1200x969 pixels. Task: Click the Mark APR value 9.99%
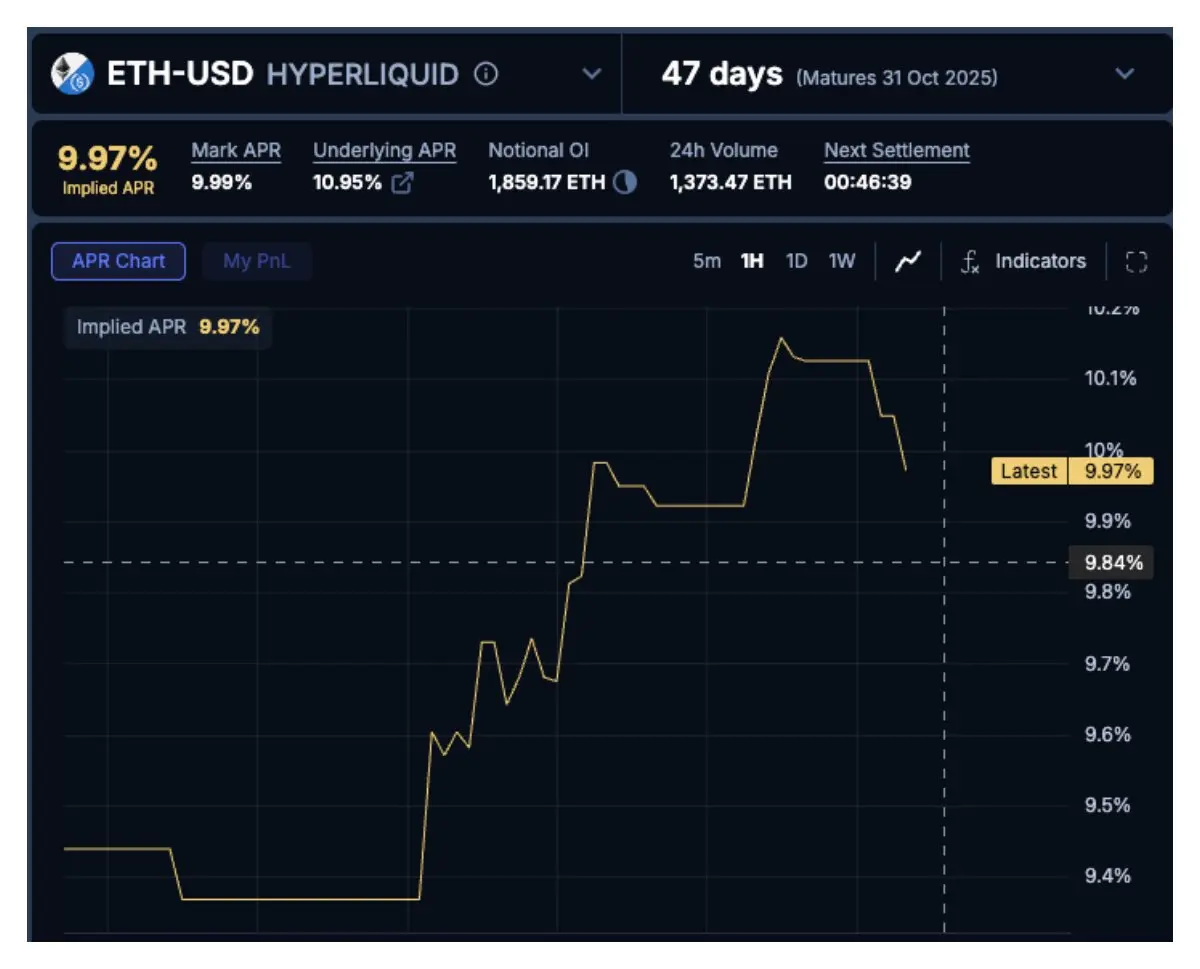click(222, 183)
